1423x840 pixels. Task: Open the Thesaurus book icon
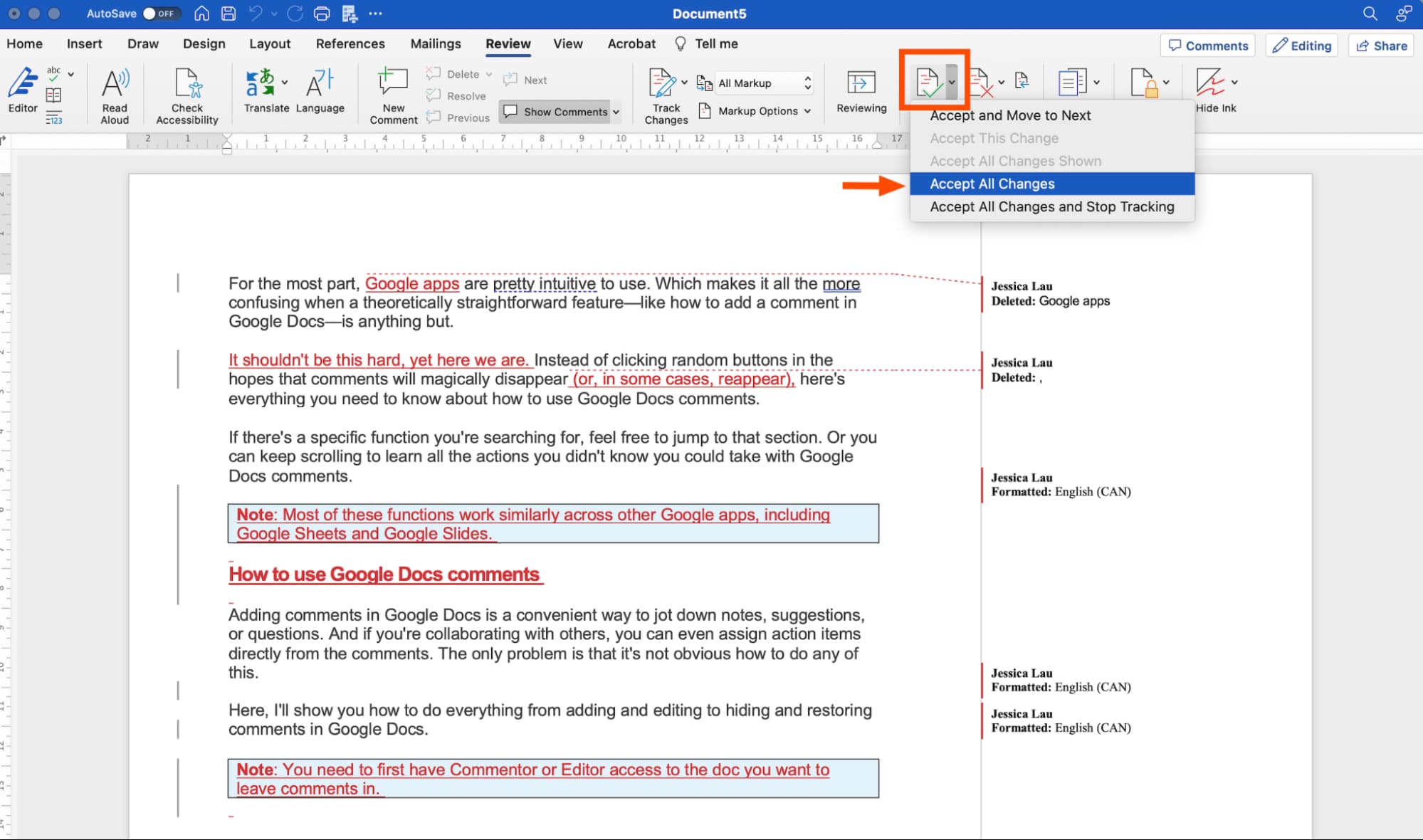[53, 95]
